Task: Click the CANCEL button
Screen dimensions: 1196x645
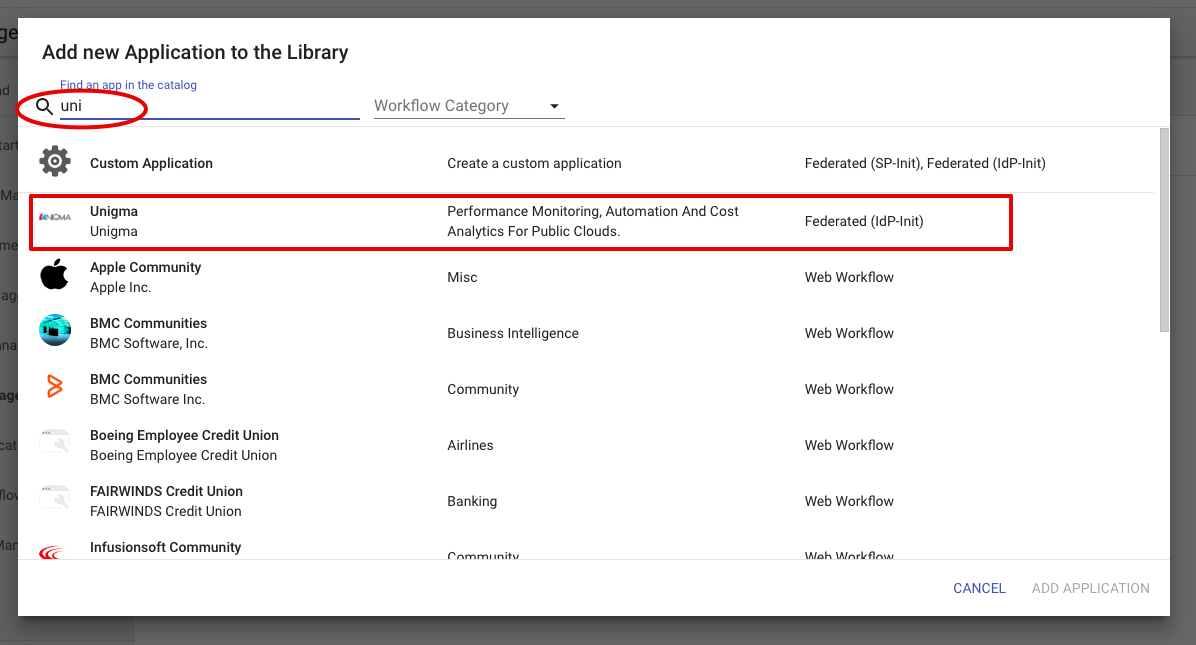Action: tap(979, 588)
